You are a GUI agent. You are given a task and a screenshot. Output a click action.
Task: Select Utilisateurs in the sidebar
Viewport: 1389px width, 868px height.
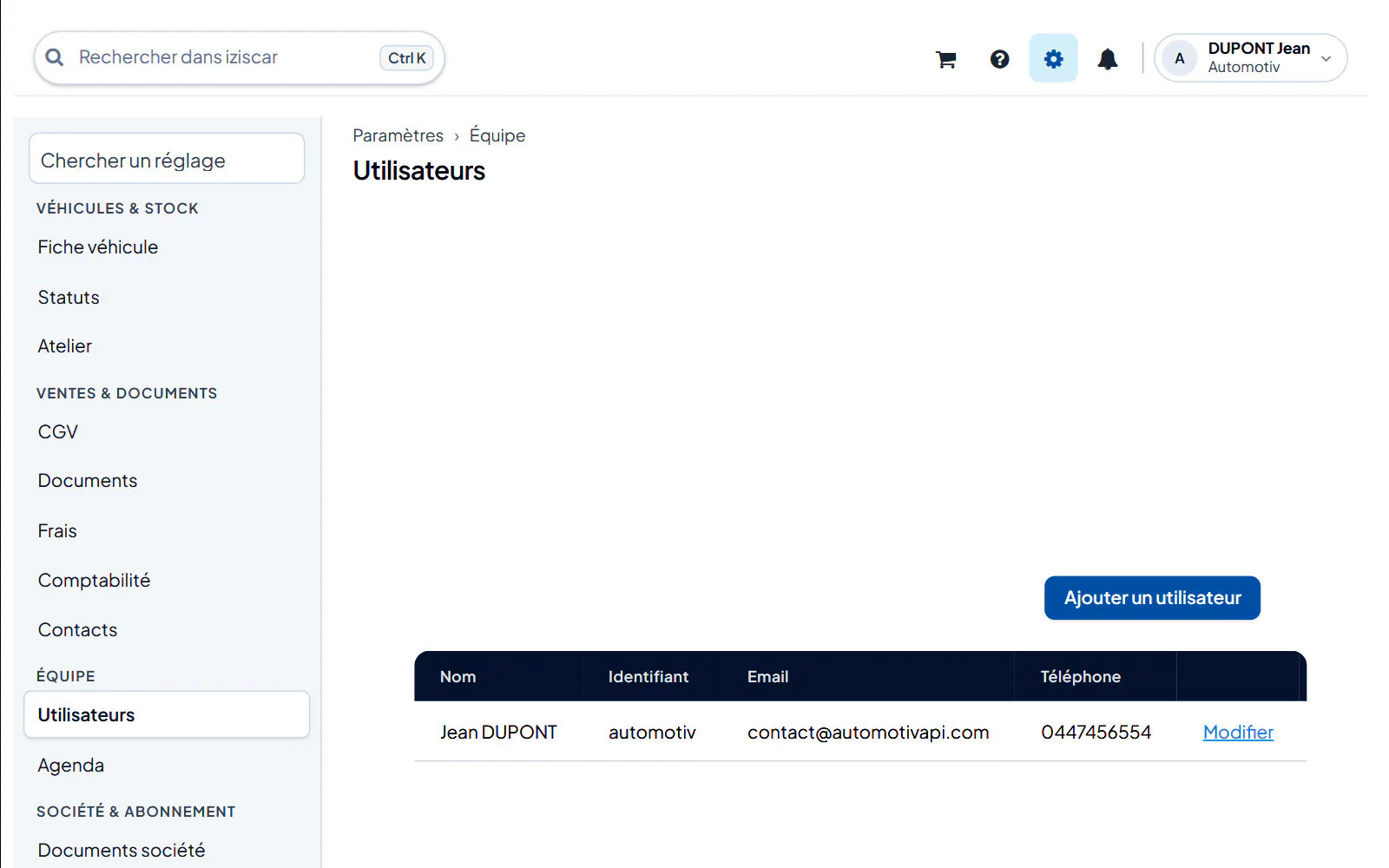167,714
